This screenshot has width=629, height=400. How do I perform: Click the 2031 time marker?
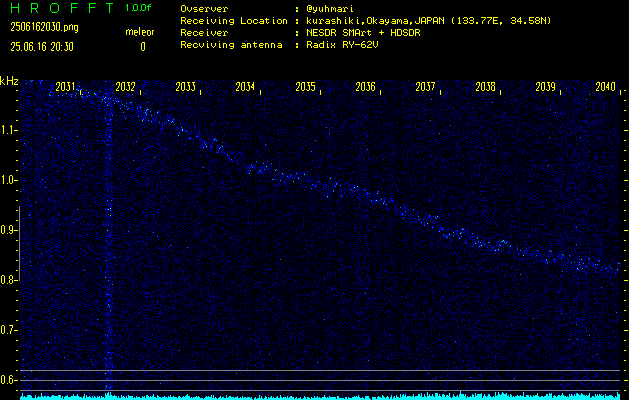click(x=65, y=87)
